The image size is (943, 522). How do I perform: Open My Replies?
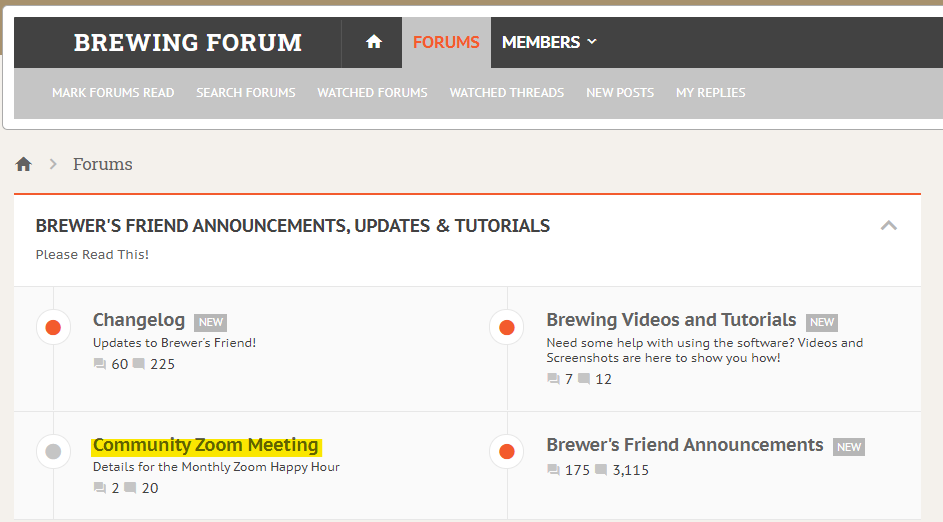[x=710, y=93]
